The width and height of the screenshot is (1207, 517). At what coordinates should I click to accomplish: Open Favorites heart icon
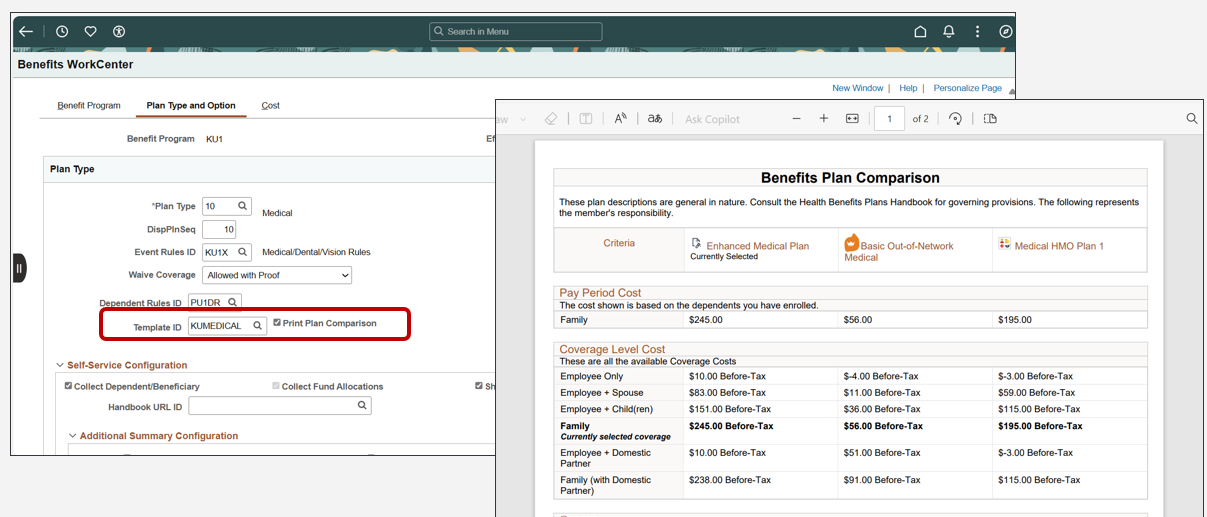(x=91, y=32)
